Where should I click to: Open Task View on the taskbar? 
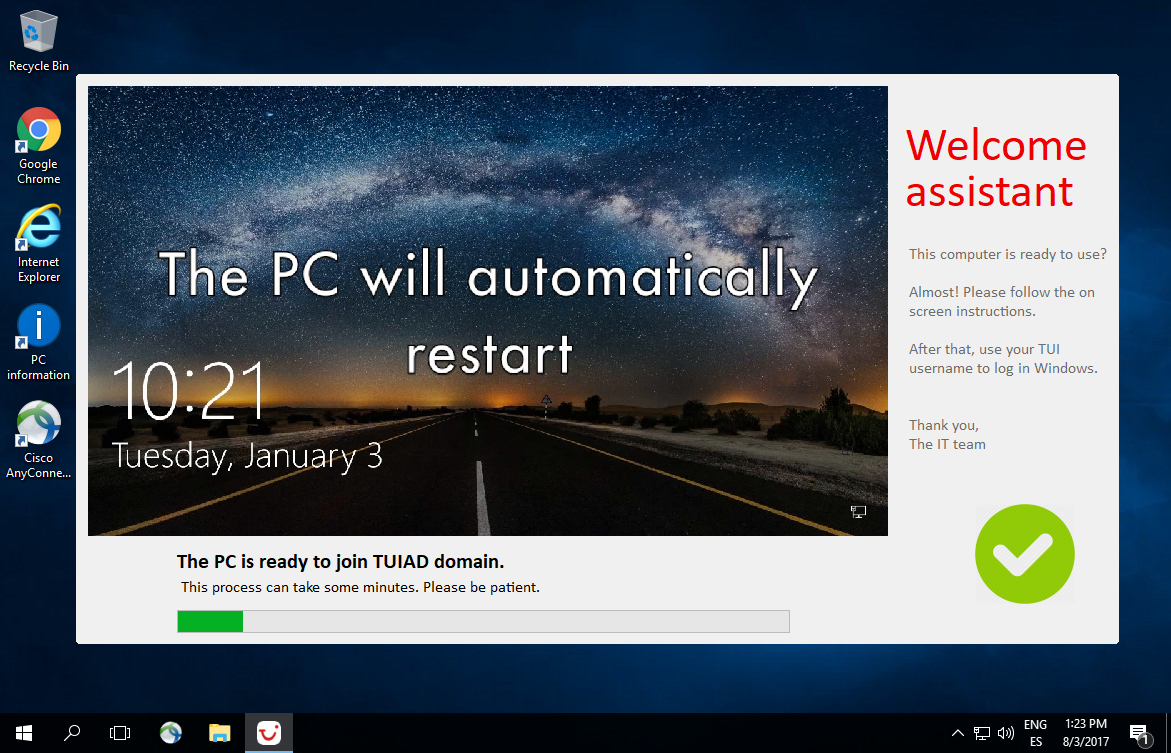[119, 733]
